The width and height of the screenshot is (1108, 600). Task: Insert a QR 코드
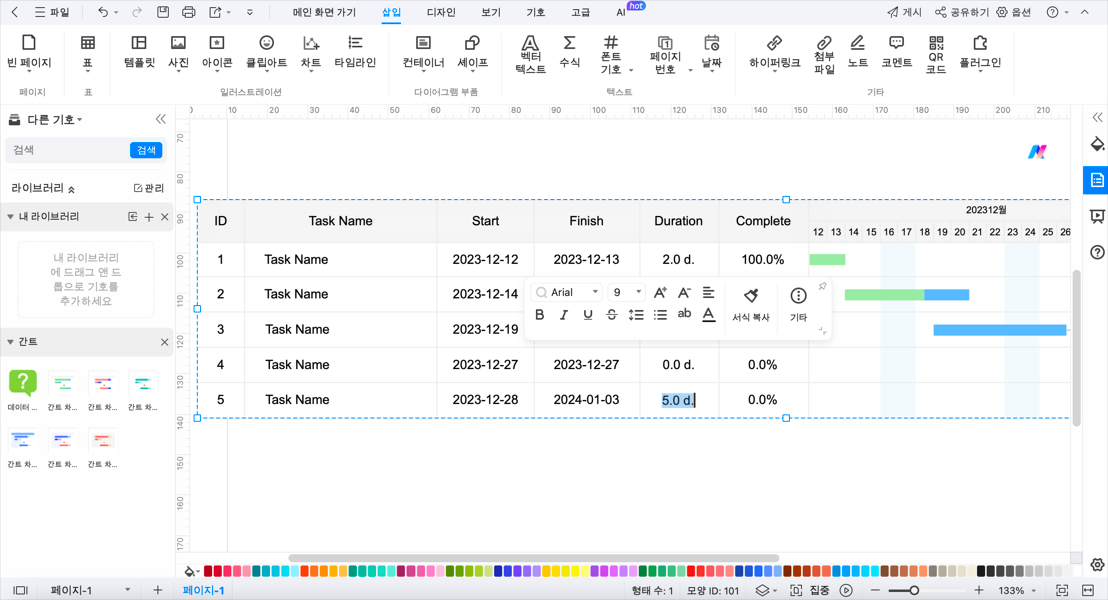[936, 55]
